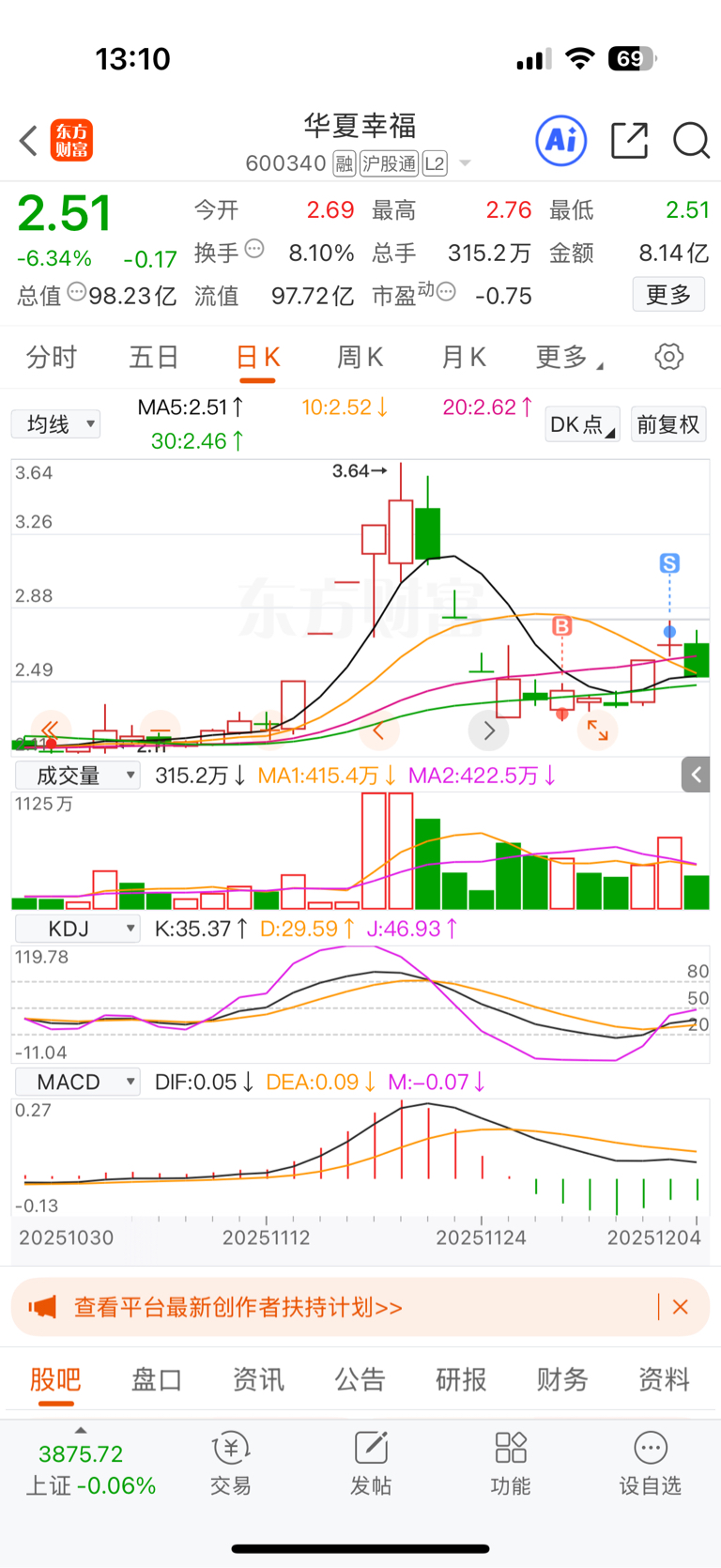This screenshot has width=721, height=1568.
Task: Open the Ai assistant icon
Action: click(x=561, y=141)
